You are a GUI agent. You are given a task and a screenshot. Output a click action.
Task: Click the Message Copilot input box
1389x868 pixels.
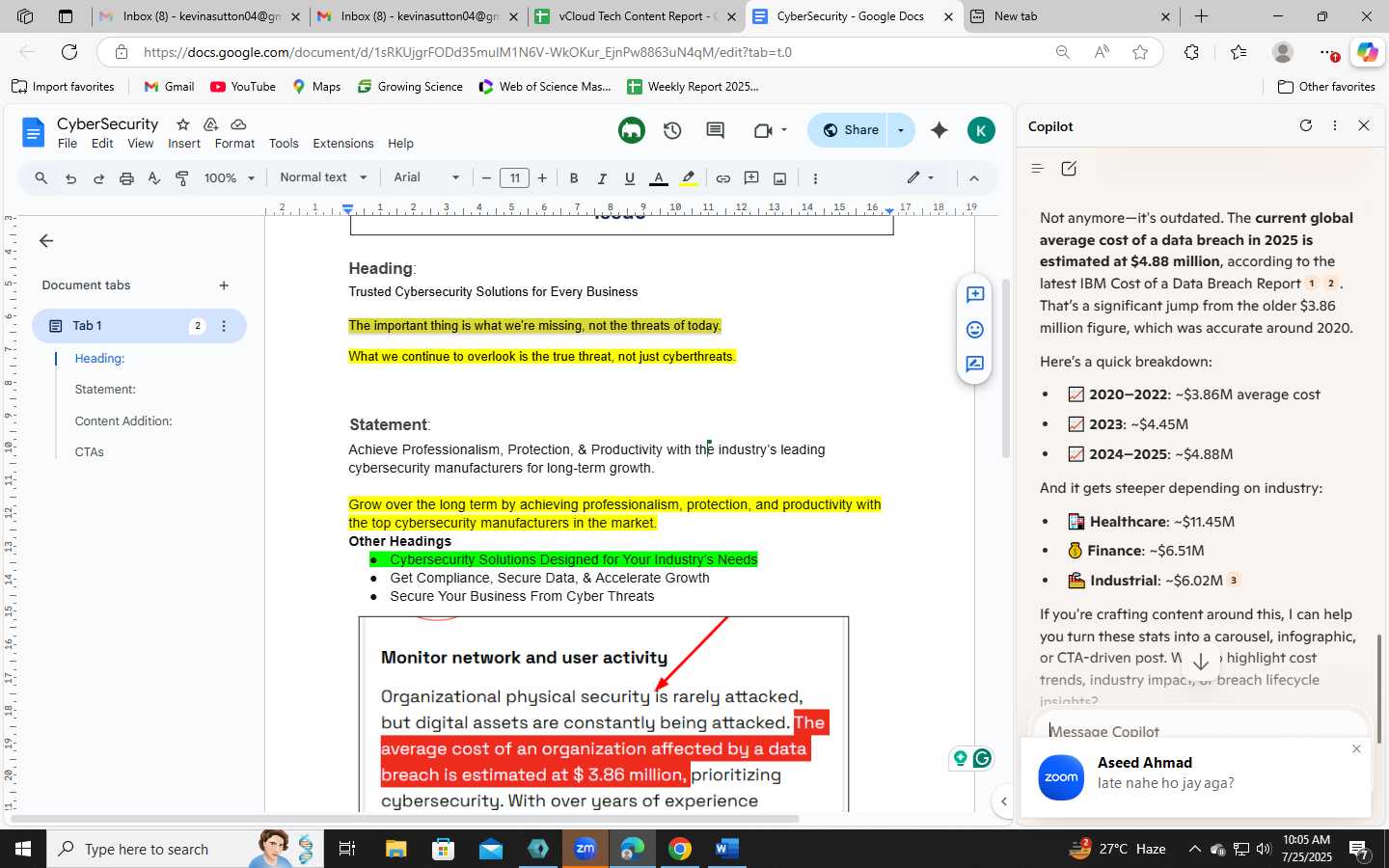click(x=1199, y=731)
